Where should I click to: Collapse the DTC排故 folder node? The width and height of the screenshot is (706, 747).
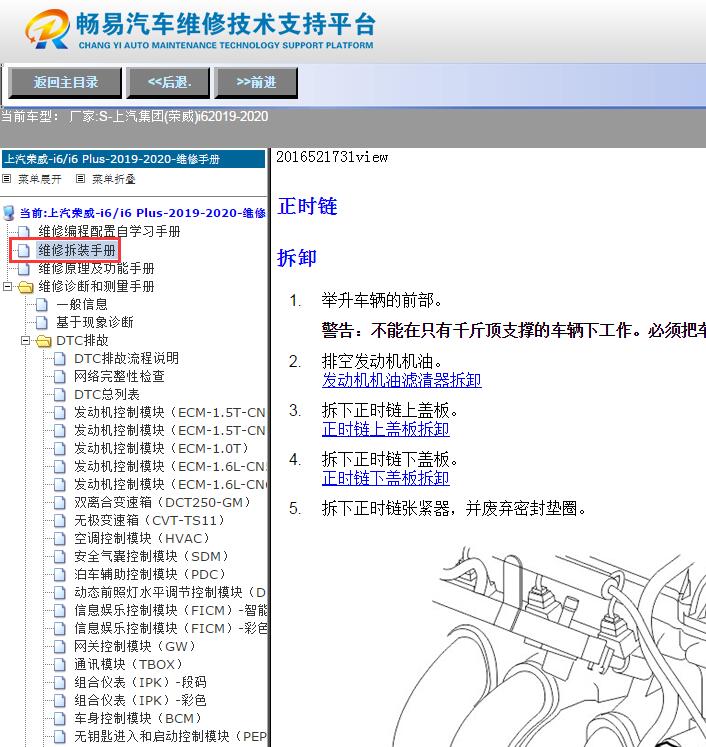(x=25, y=340)
